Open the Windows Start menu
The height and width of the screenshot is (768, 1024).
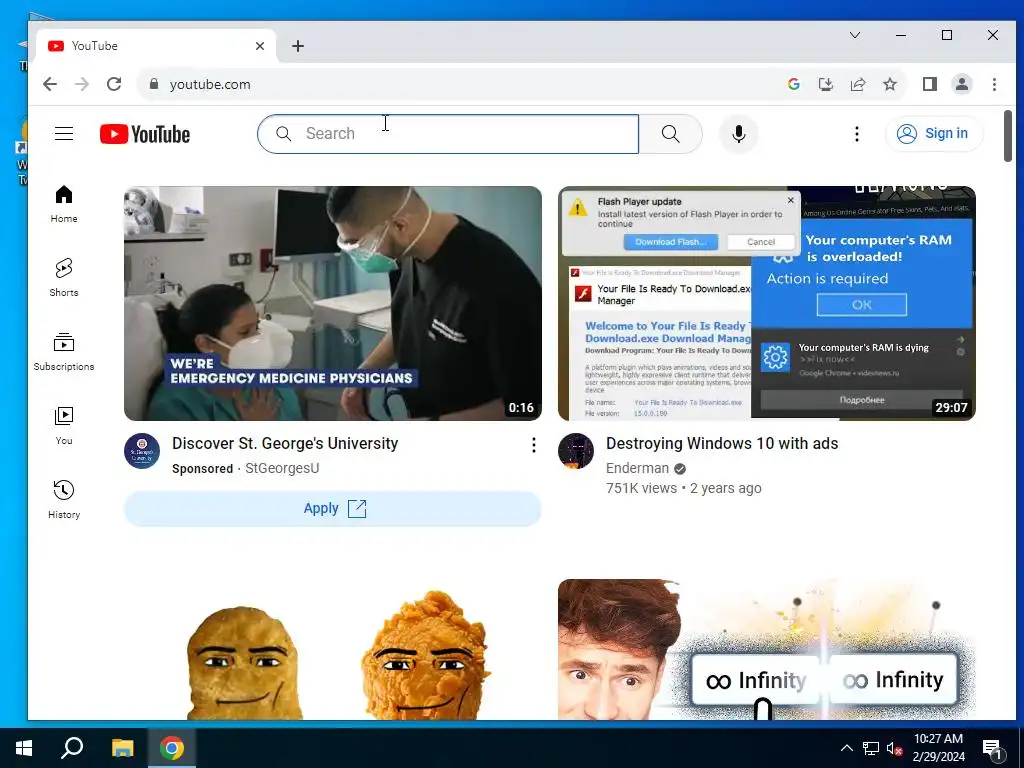pos(24,748)
